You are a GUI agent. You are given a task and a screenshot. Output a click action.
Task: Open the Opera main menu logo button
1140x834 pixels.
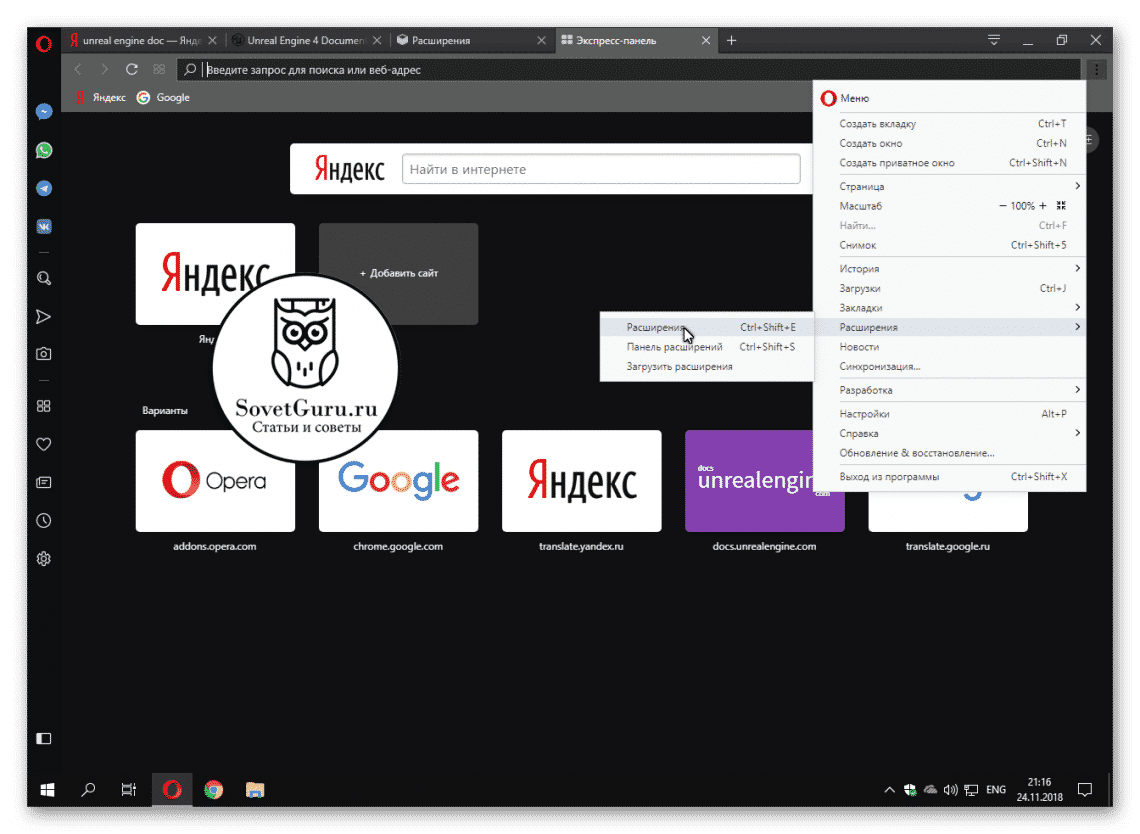point(44,44)
